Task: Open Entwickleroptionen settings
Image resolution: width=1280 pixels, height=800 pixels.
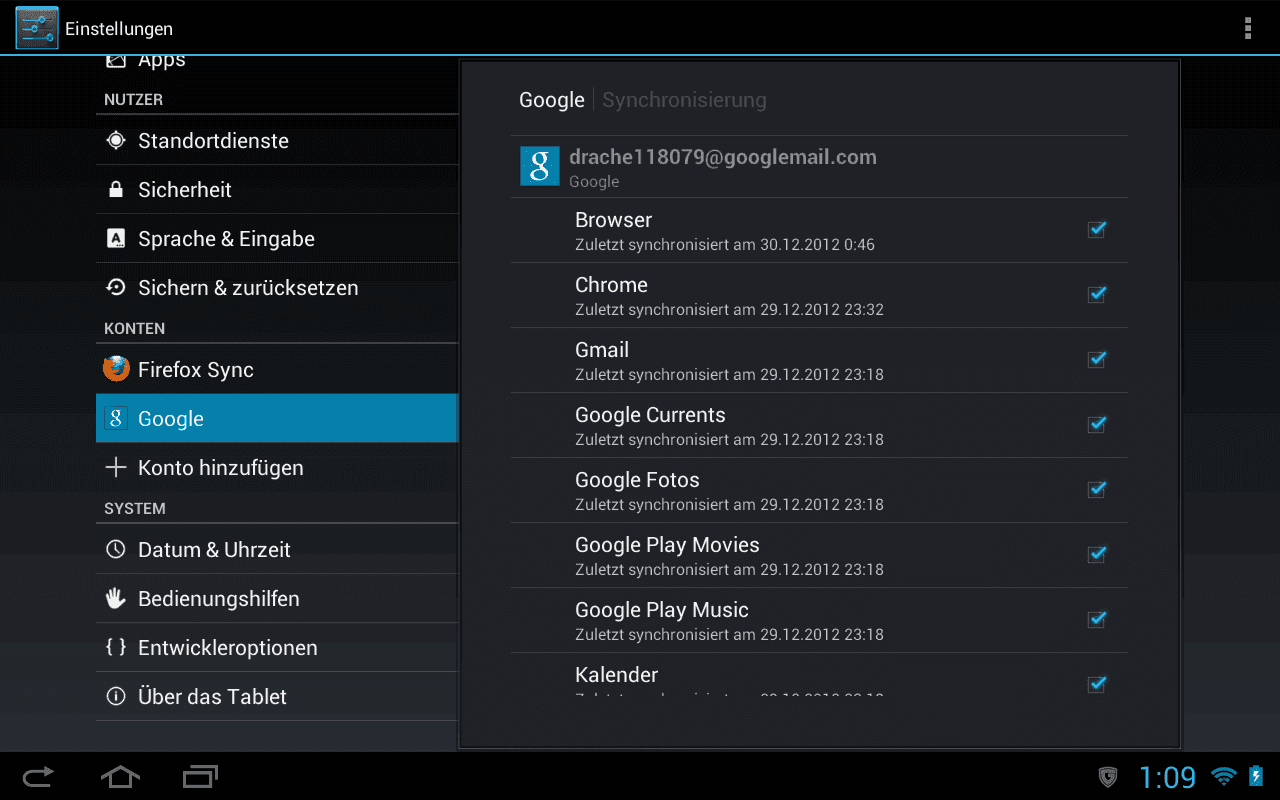Action: click(x=277, y=647)
